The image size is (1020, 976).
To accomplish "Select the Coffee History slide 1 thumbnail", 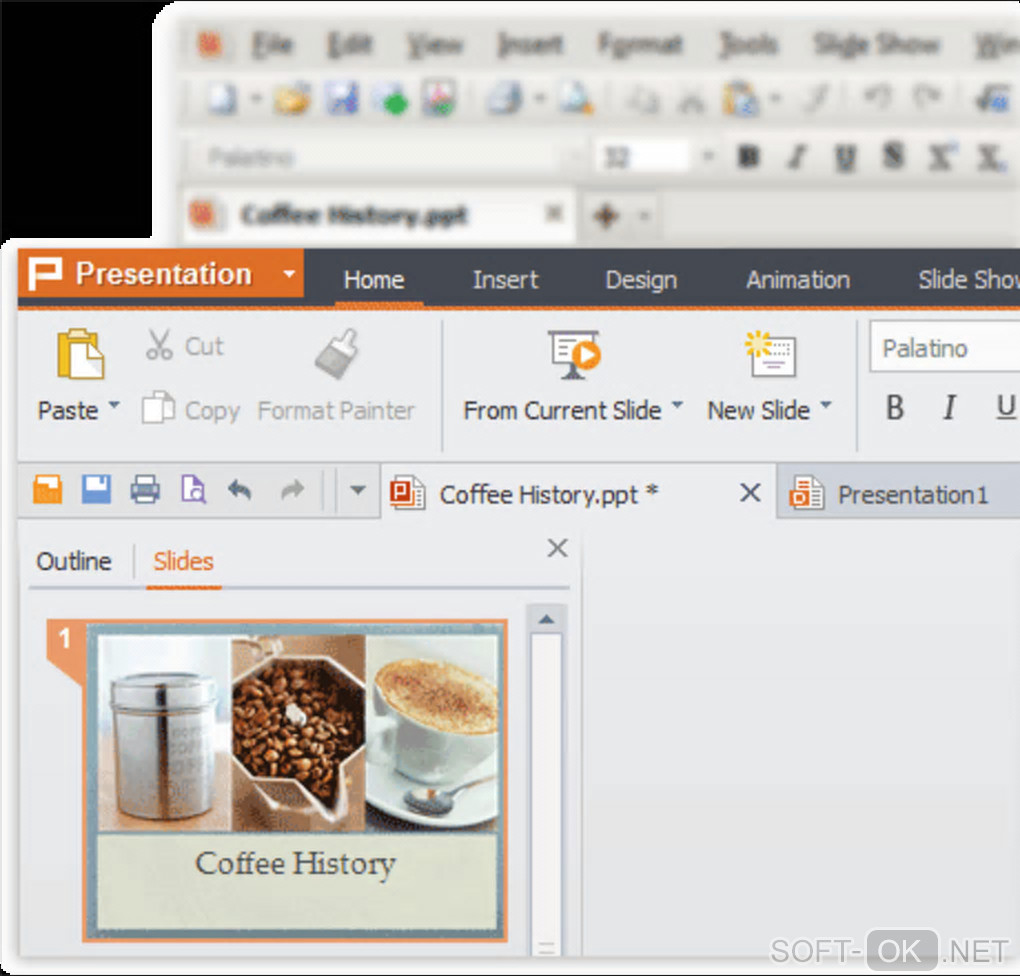I will [296, 781].
